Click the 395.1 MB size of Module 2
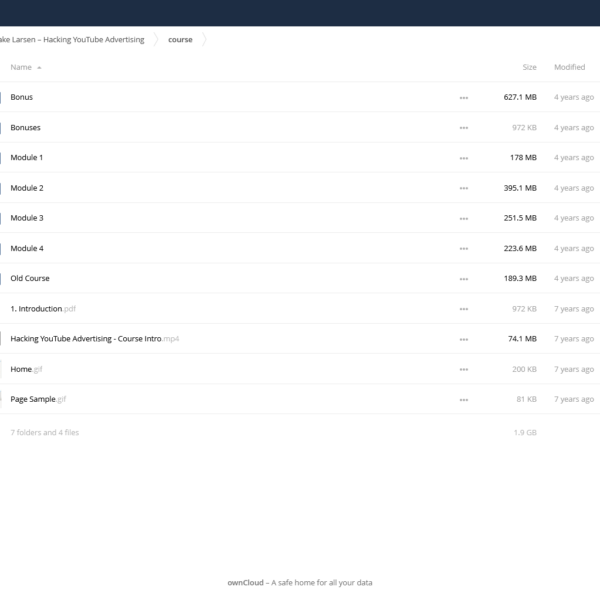This screenshot has width=600, height=600. pos(520,188)
